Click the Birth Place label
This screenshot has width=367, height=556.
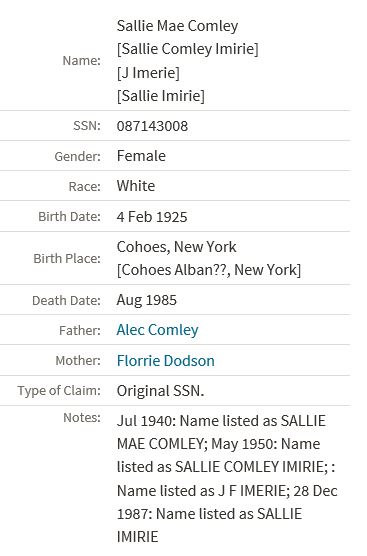[67, 258]
